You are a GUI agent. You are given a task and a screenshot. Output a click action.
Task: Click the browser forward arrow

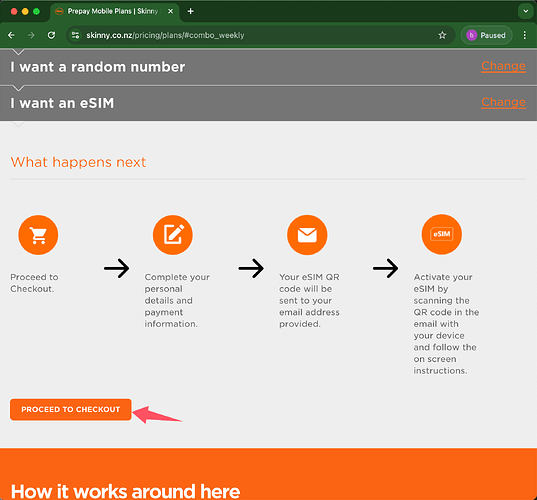coord(31,35)
